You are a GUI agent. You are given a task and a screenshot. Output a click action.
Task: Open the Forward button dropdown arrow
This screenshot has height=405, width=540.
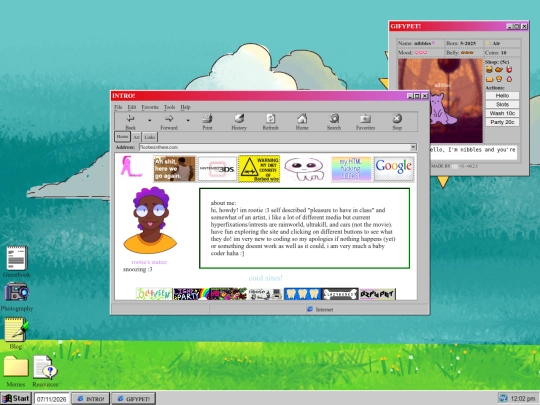tap(188, 120)
